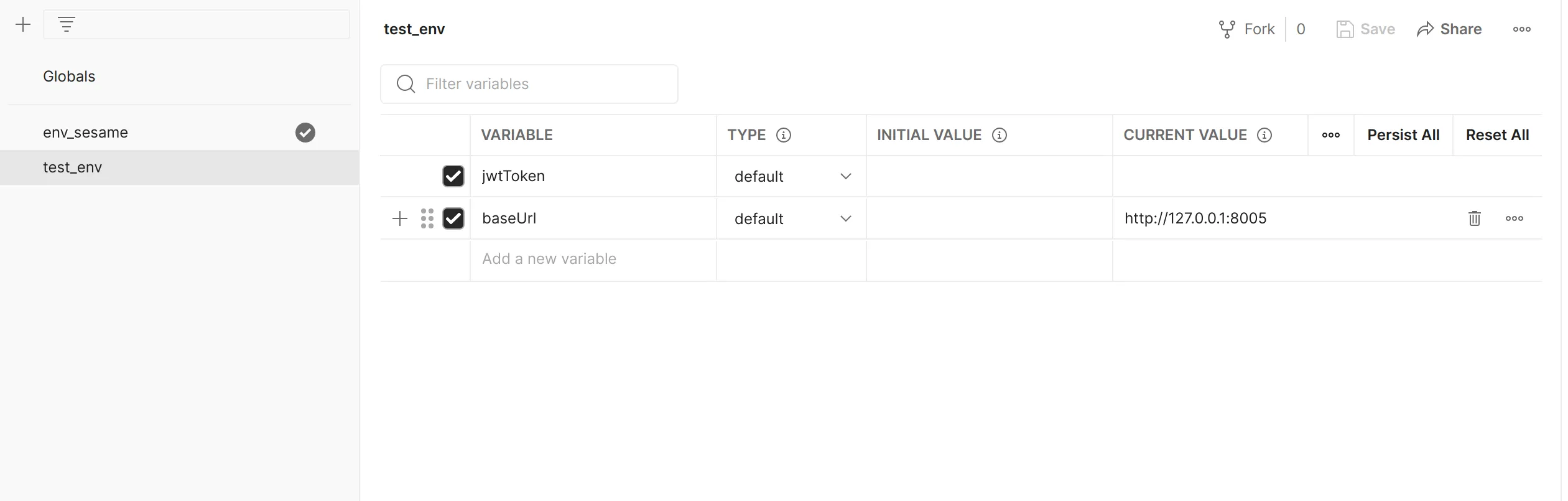Viewport: 1568px width, 501px height.
Task: Click the Persist All button
Action: 1403,135
